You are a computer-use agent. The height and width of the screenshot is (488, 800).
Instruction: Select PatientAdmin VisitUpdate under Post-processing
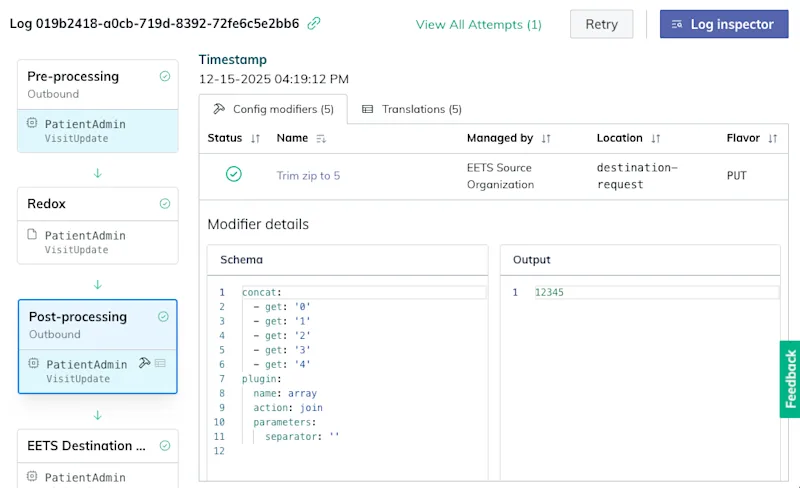coord(97,371)
